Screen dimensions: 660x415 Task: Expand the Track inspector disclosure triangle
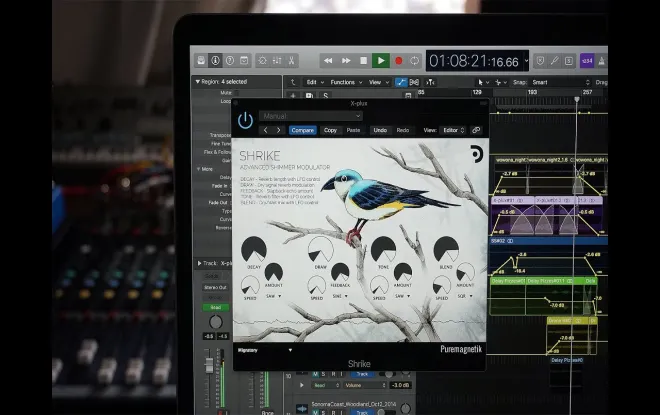click(x=200, y=263)
